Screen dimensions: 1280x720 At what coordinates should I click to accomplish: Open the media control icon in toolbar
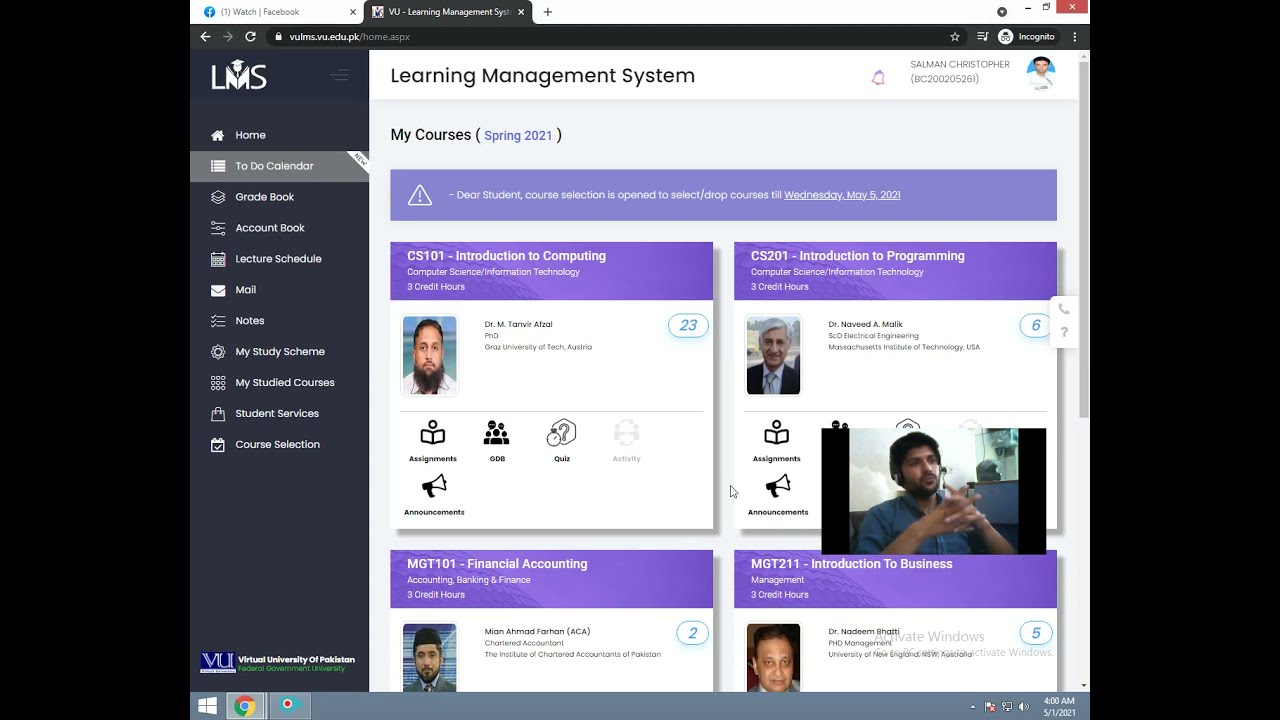983,37
